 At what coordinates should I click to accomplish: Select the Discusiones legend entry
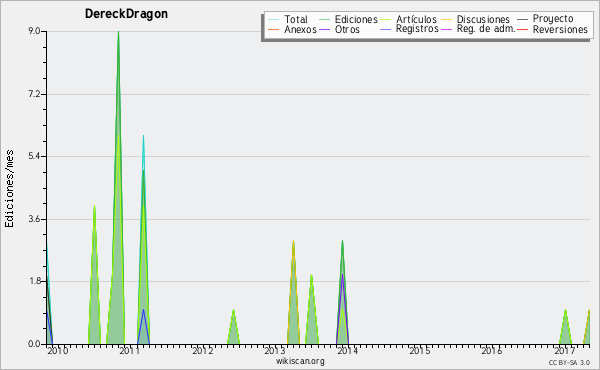476,19
